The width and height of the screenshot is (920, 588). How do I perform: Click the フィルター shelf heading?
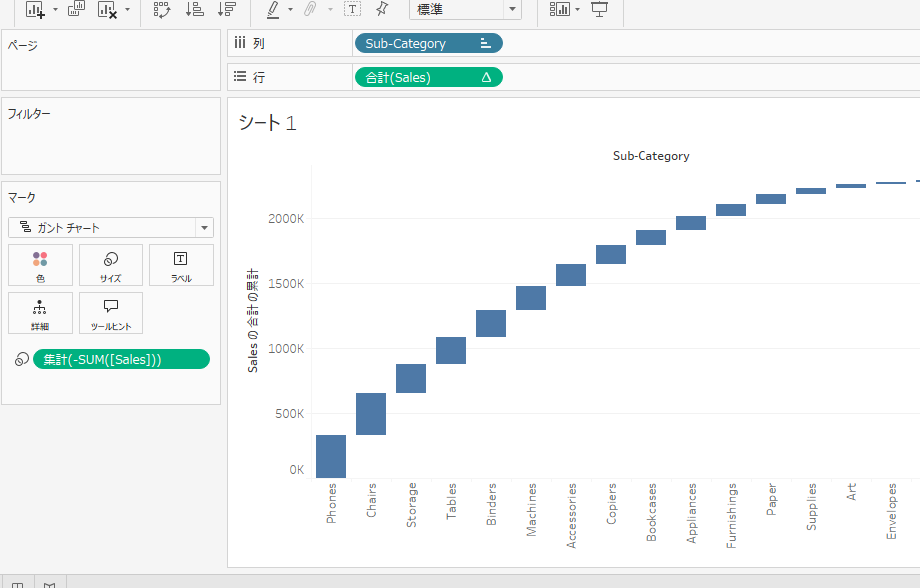click(29, 113)
